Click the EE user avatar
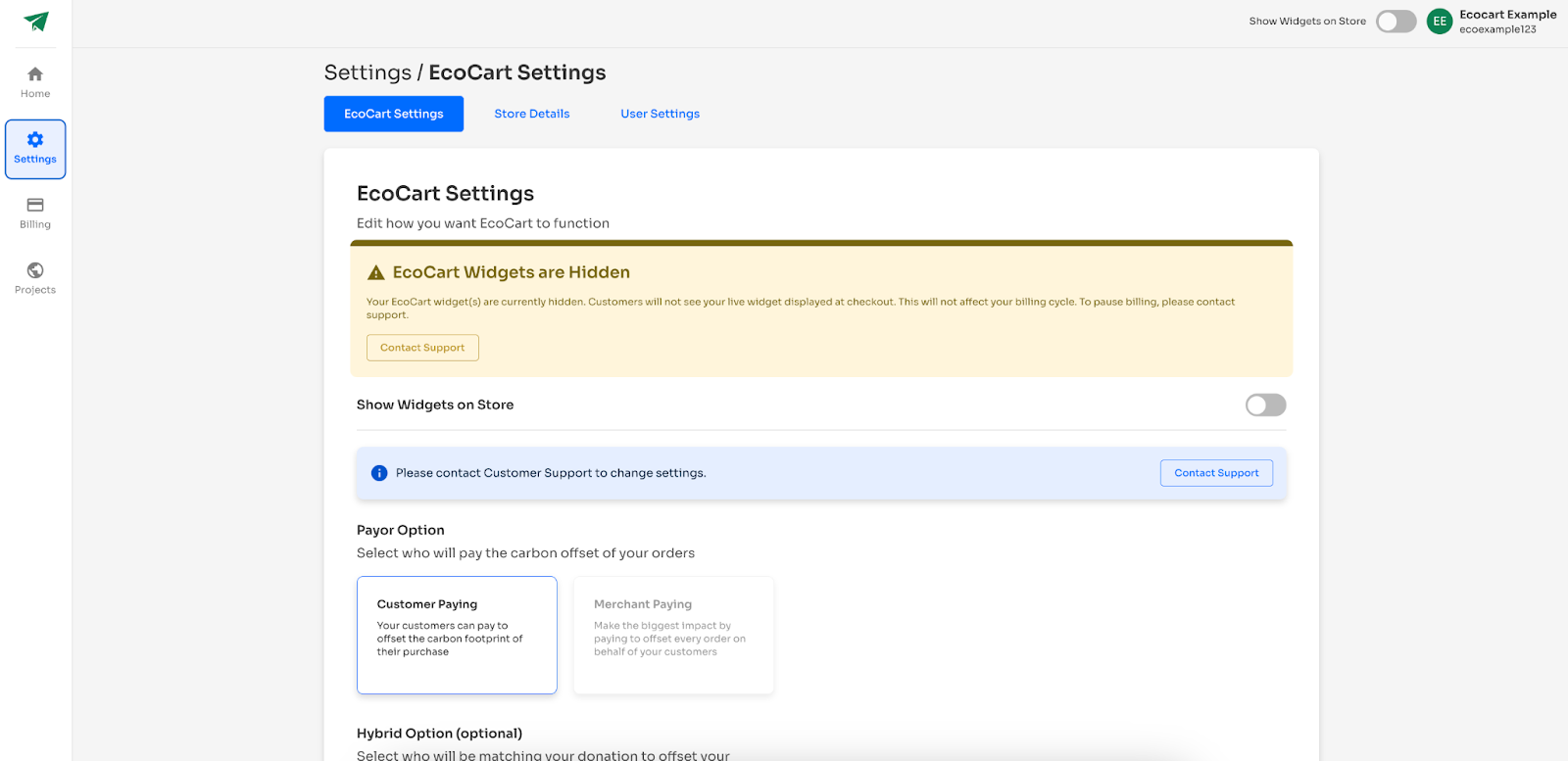 pos(1440,22)
